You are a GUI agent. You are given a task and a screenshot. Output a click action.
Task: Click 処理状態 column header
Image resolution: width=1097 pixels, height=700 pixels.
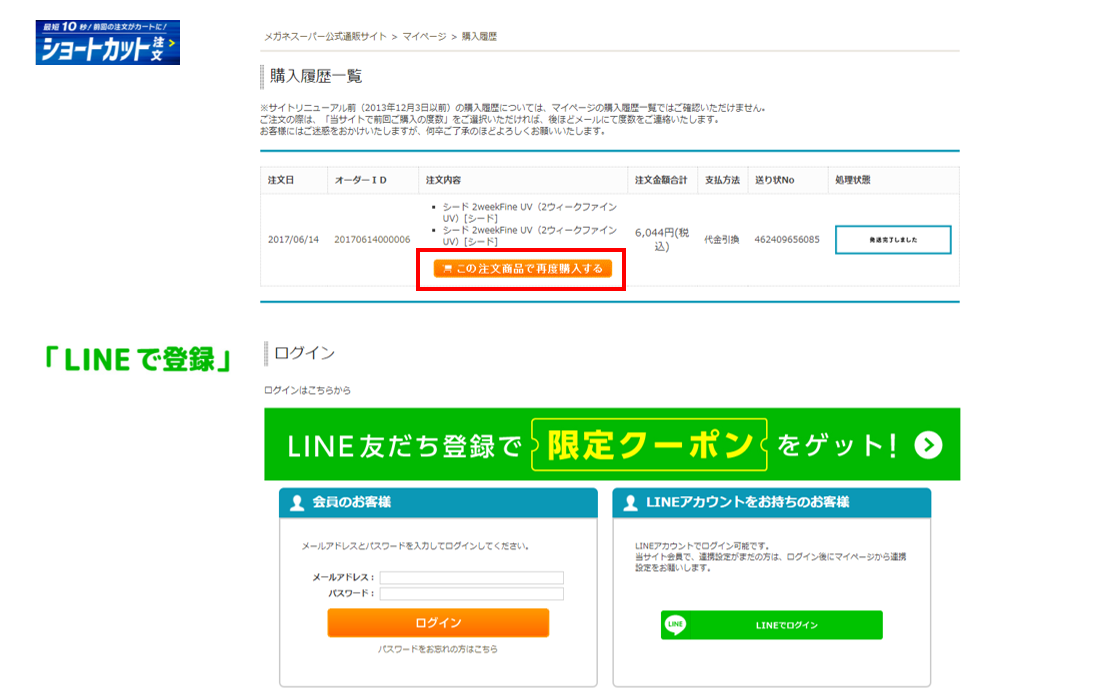[x=853, y=180]
